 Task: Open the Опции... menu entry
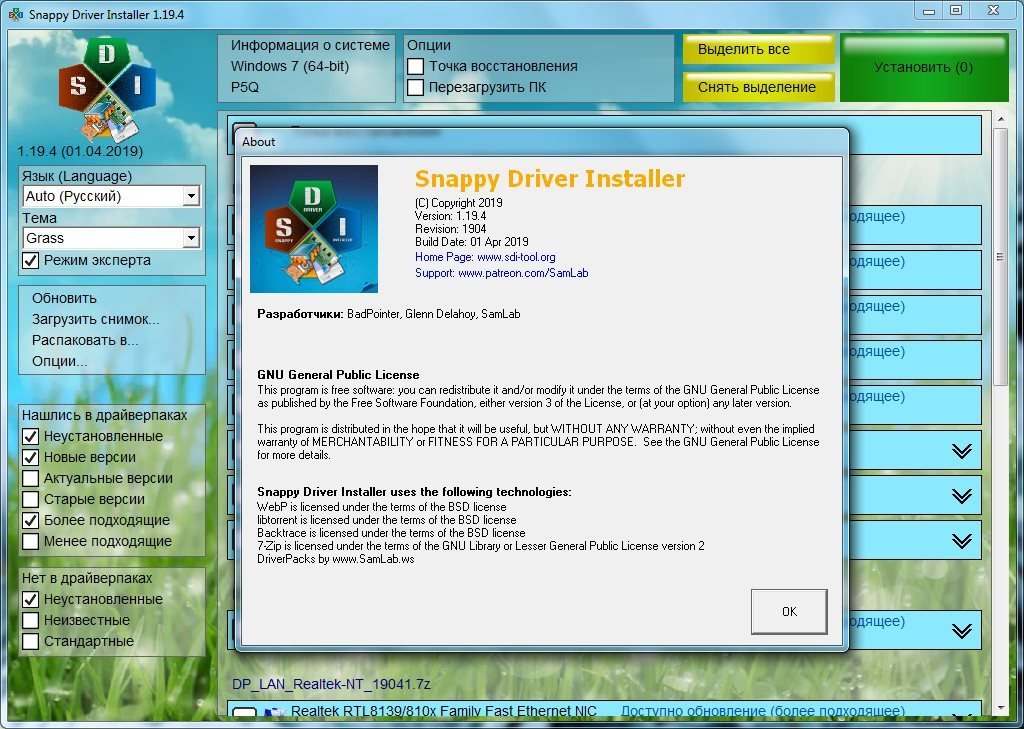click(59, 361)
